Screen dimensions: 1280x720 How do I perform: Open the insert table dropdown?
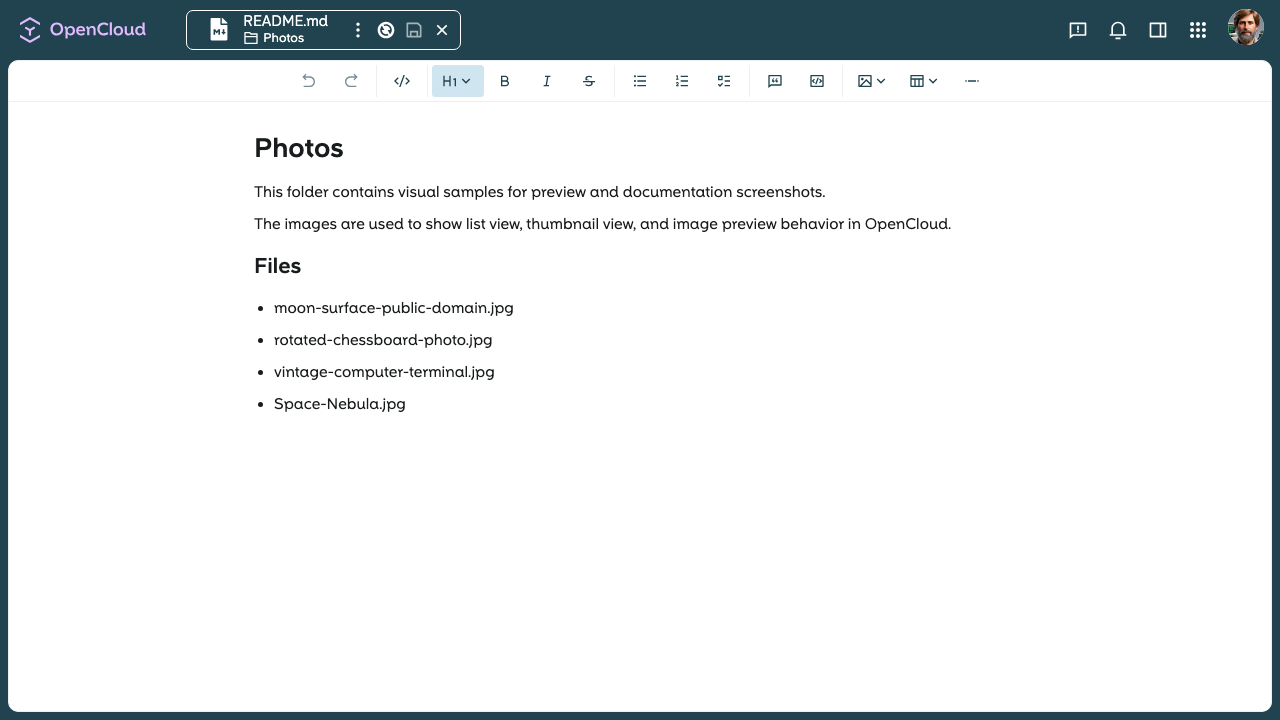click(923, 81)
